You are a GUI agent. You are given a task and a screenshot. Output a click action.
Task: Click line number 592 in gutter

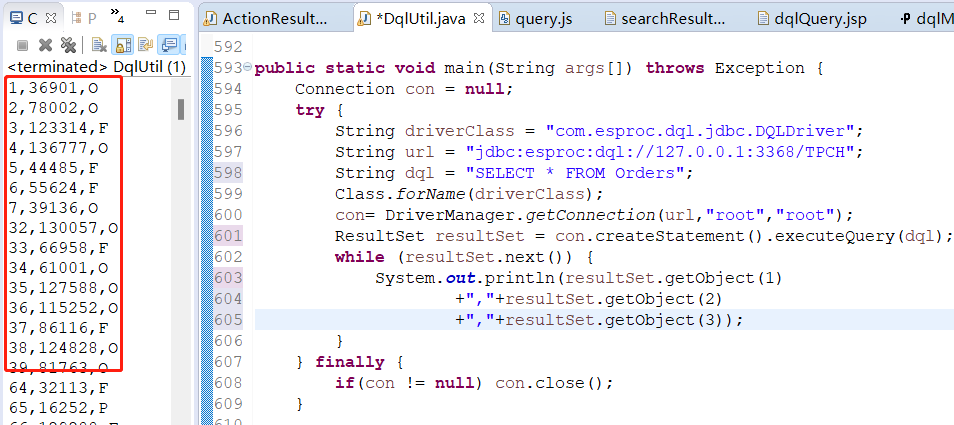click(228, 47)
